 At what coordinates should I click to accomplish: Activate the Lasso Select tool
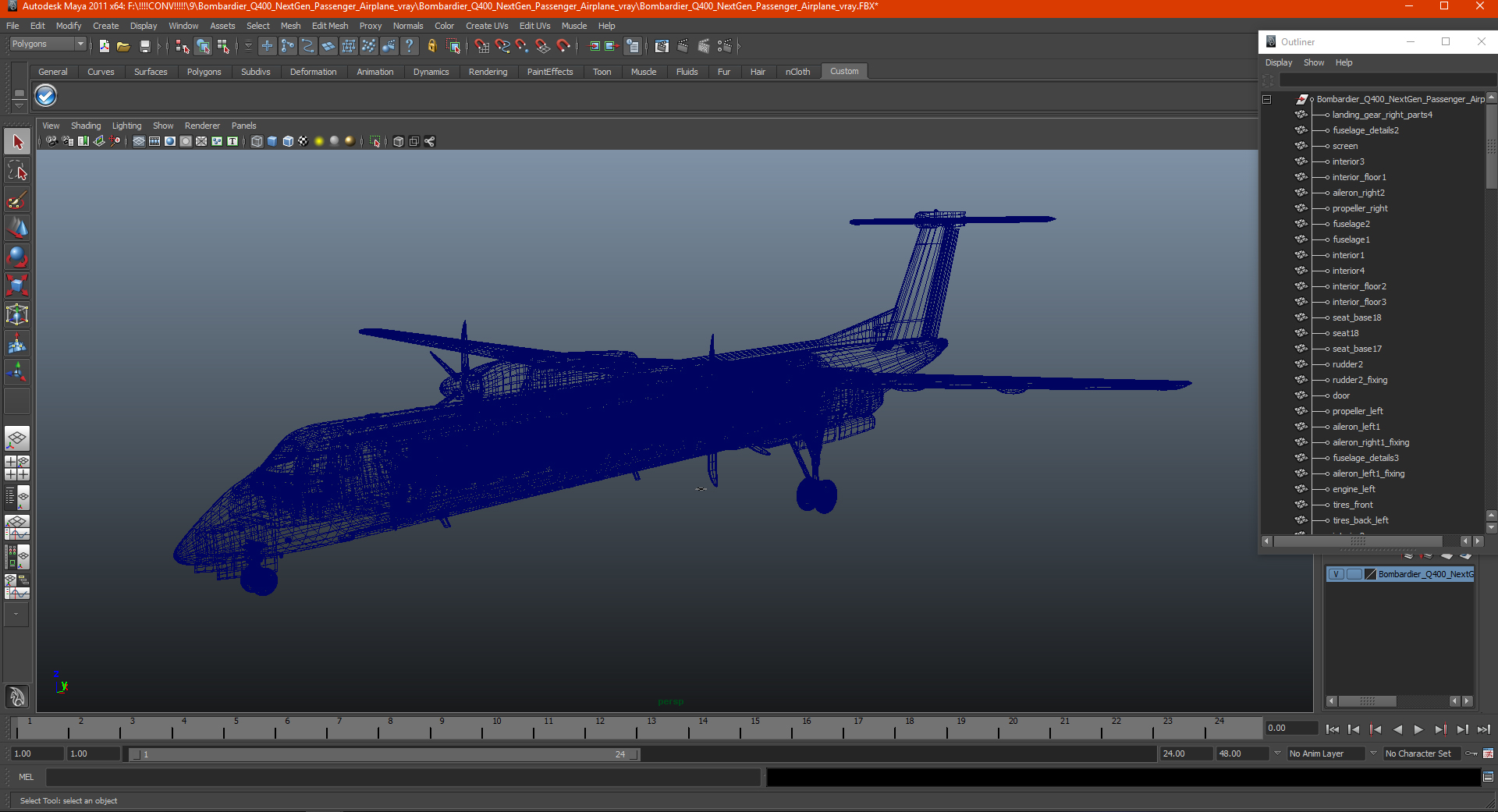17,171
